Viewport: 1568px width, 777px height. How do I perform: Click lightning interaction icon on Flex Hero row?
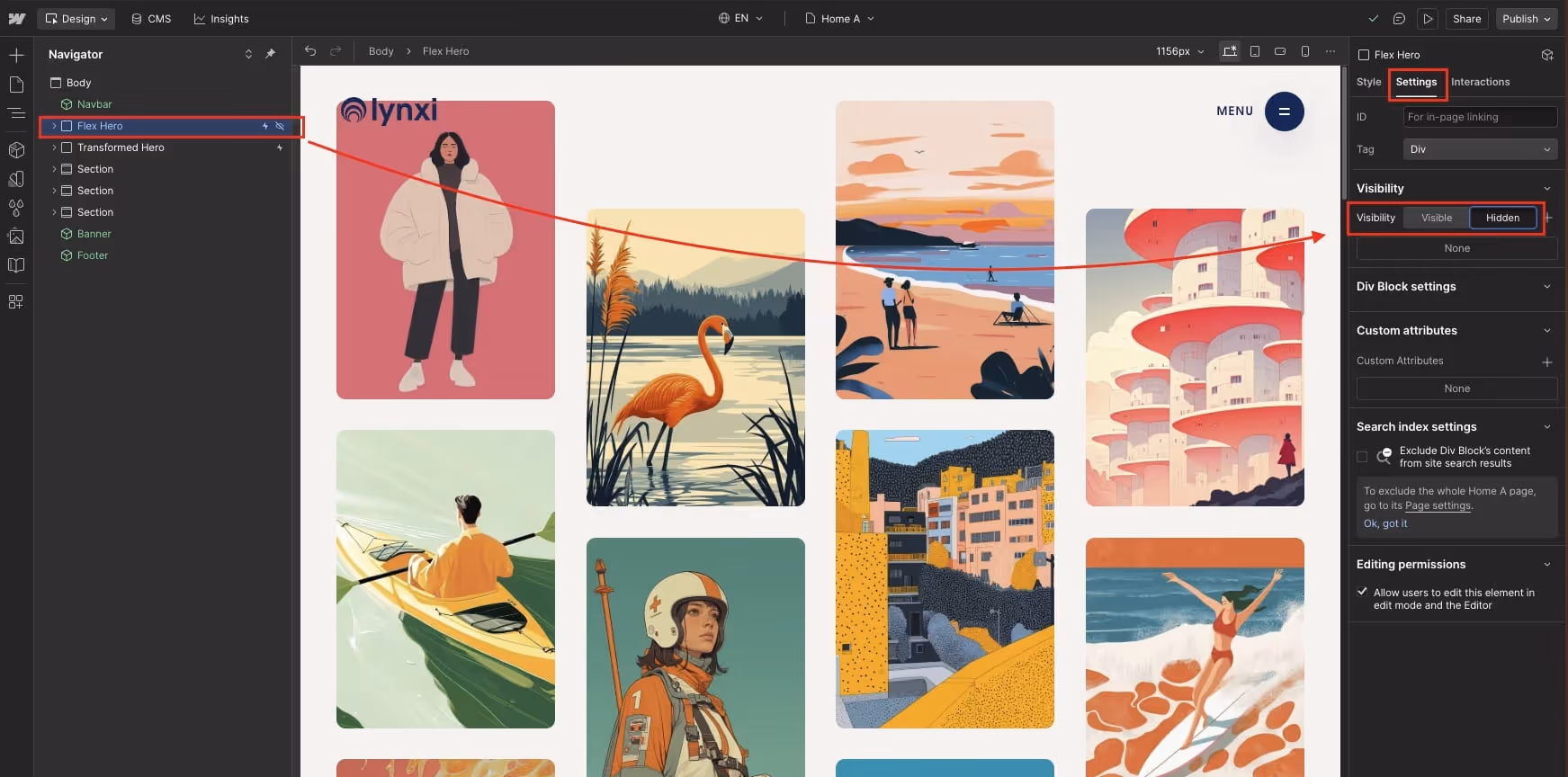[x=265, y=126]
